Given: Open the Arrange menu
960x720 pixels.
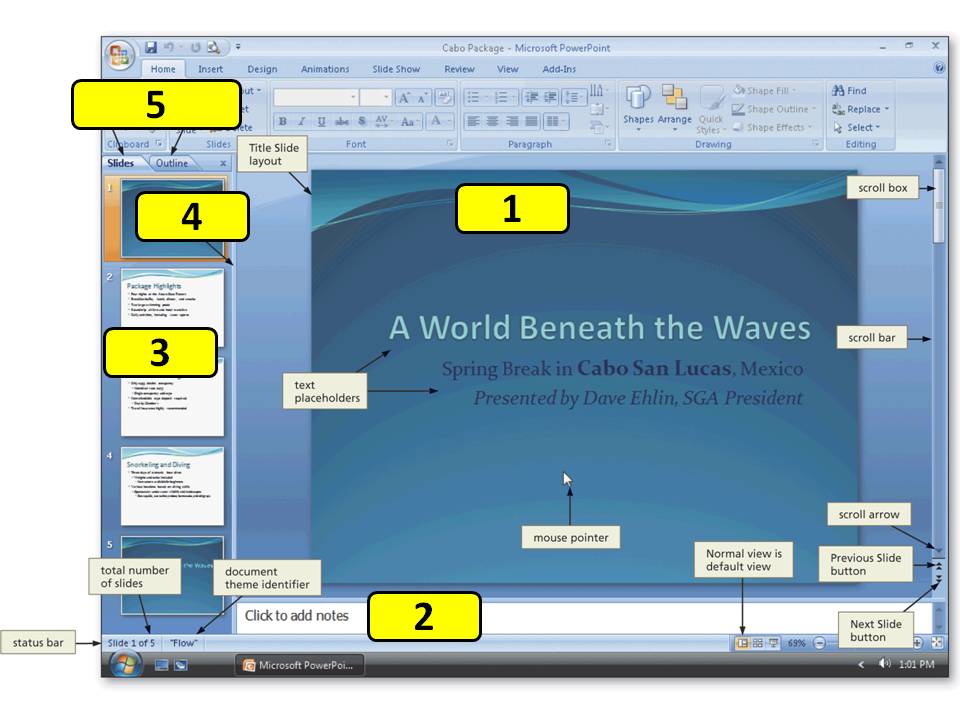Looking at the screenshot, I should 674,108.
